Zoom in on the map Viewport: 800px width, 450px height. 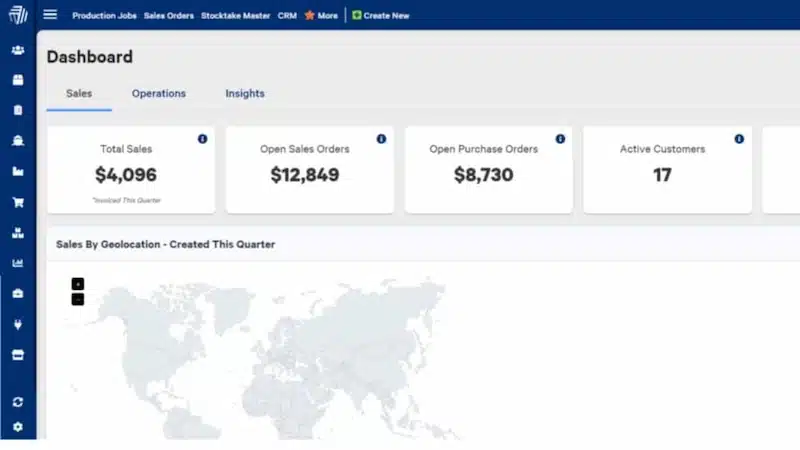point(78,284)
